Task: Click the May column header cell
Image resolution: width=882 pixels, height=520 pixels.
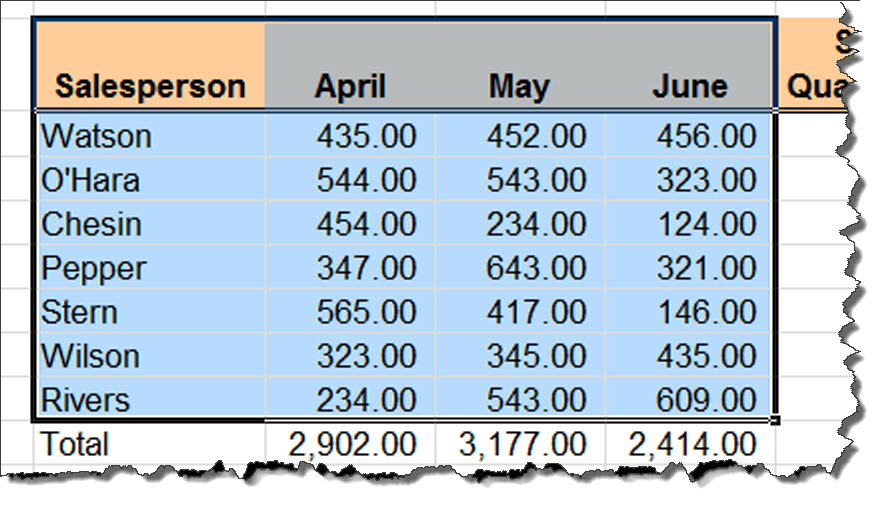Action: coord(520,65)
